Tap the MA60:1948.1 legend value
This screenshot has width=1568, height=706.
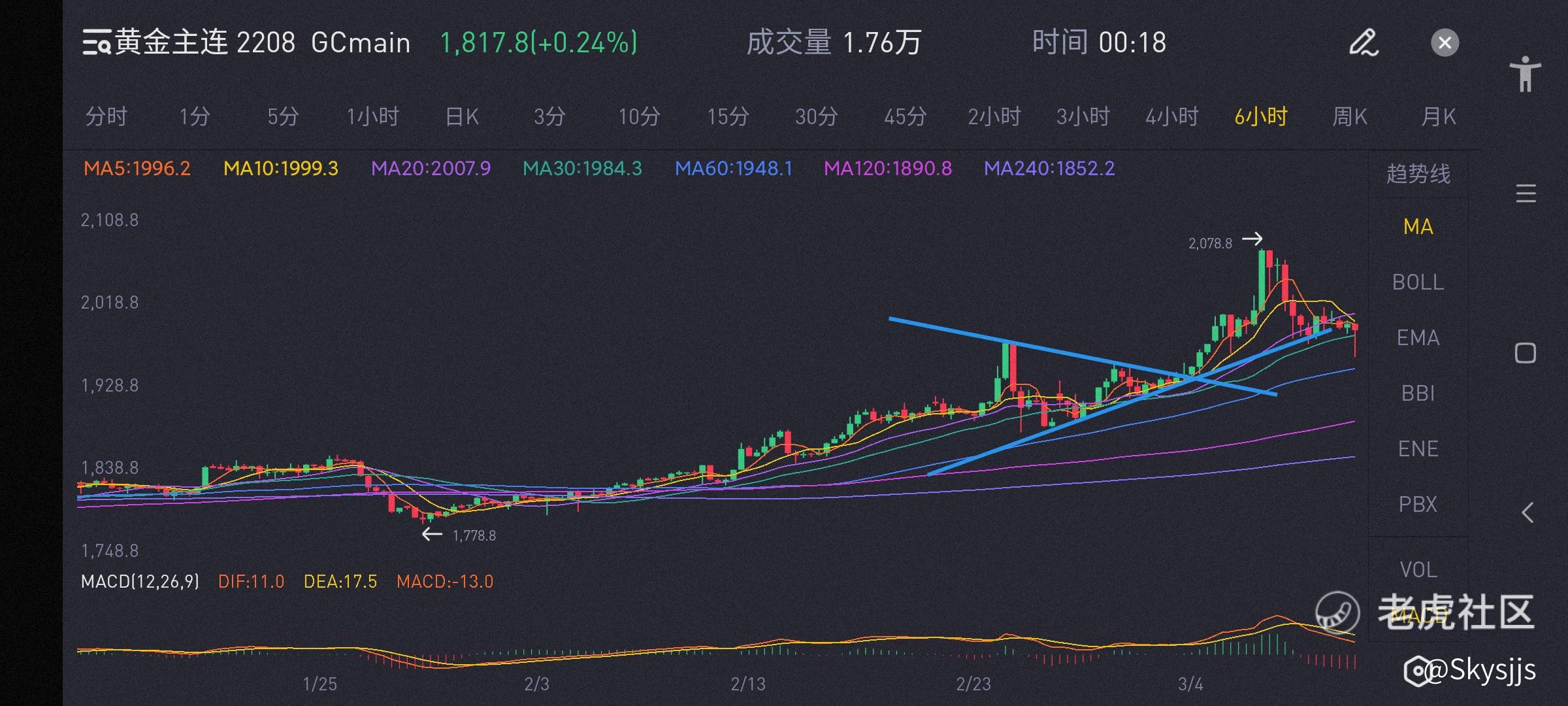734,169
